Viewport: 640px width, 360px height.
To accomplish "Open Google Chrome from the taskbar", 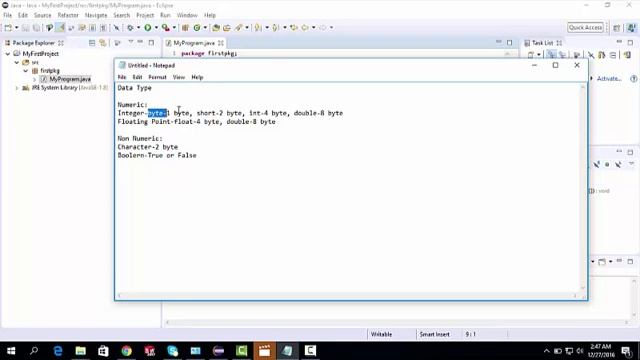I will pyautogui.click(x=127, y=351).
